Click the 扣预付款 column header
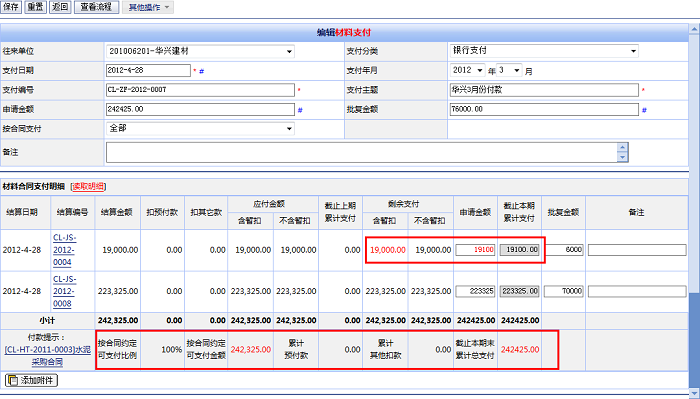 pyautogui.click(x=162, y=212)
